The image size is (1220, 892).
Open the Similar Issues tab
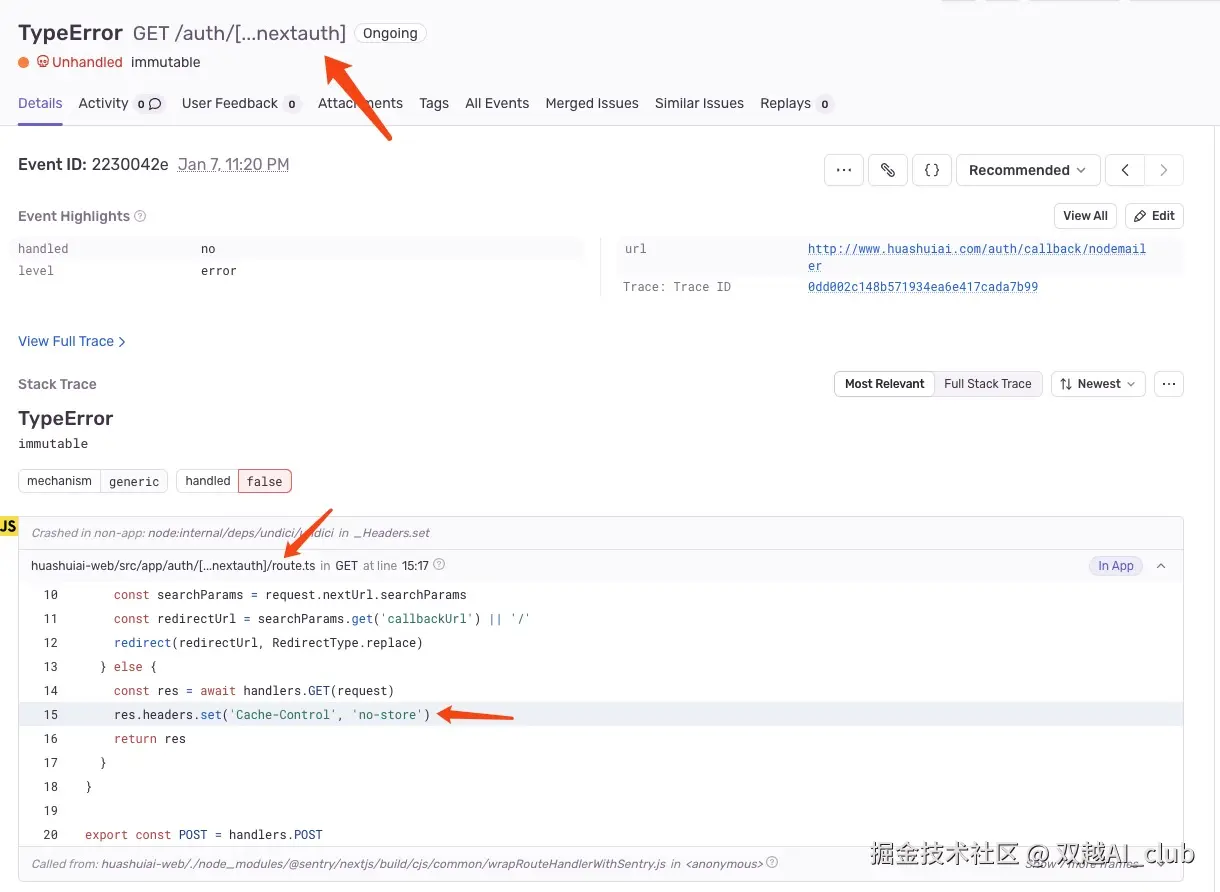click(699, 103)
